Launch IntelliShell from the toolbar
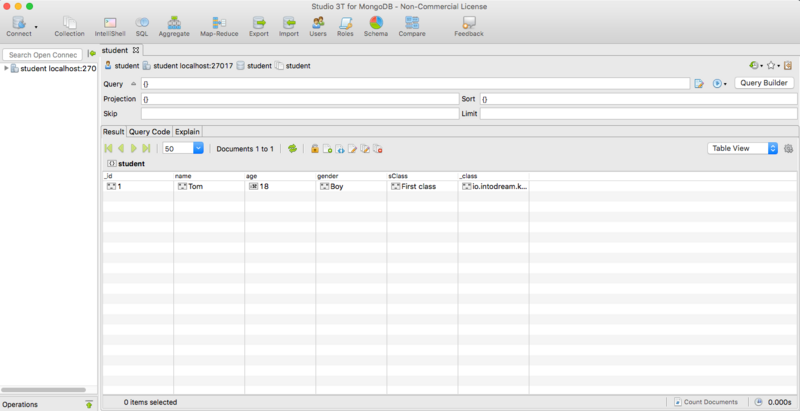Screen dimensions: 800x411 [110, 26]
